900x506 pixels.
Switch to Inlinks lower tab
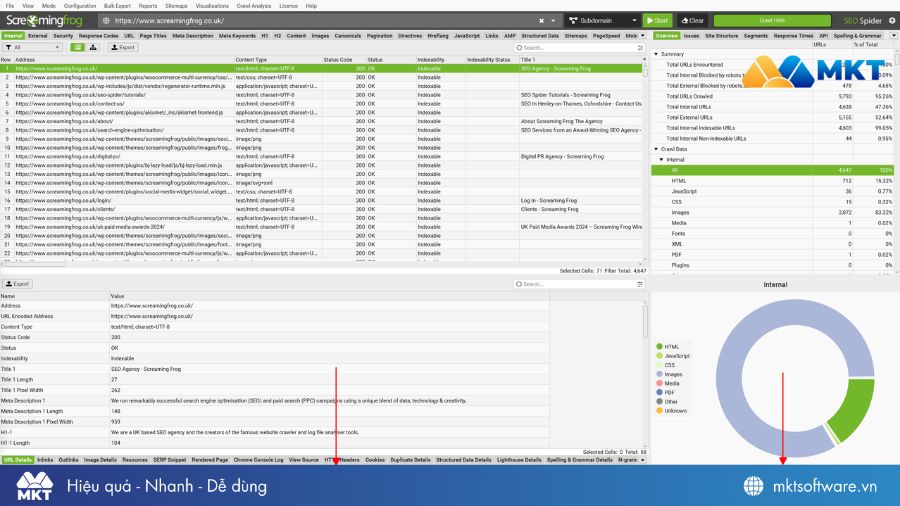45,460
